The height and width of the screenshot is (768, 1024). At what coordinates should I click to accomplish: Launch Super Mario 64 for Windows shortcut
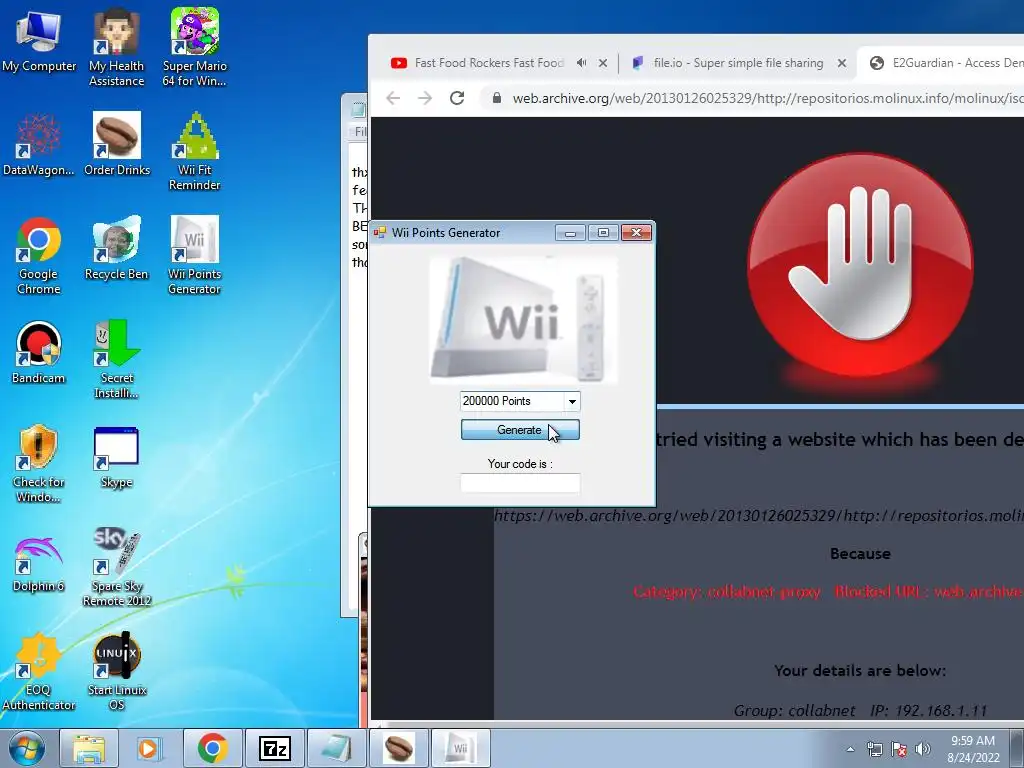[x=195, y=47]
